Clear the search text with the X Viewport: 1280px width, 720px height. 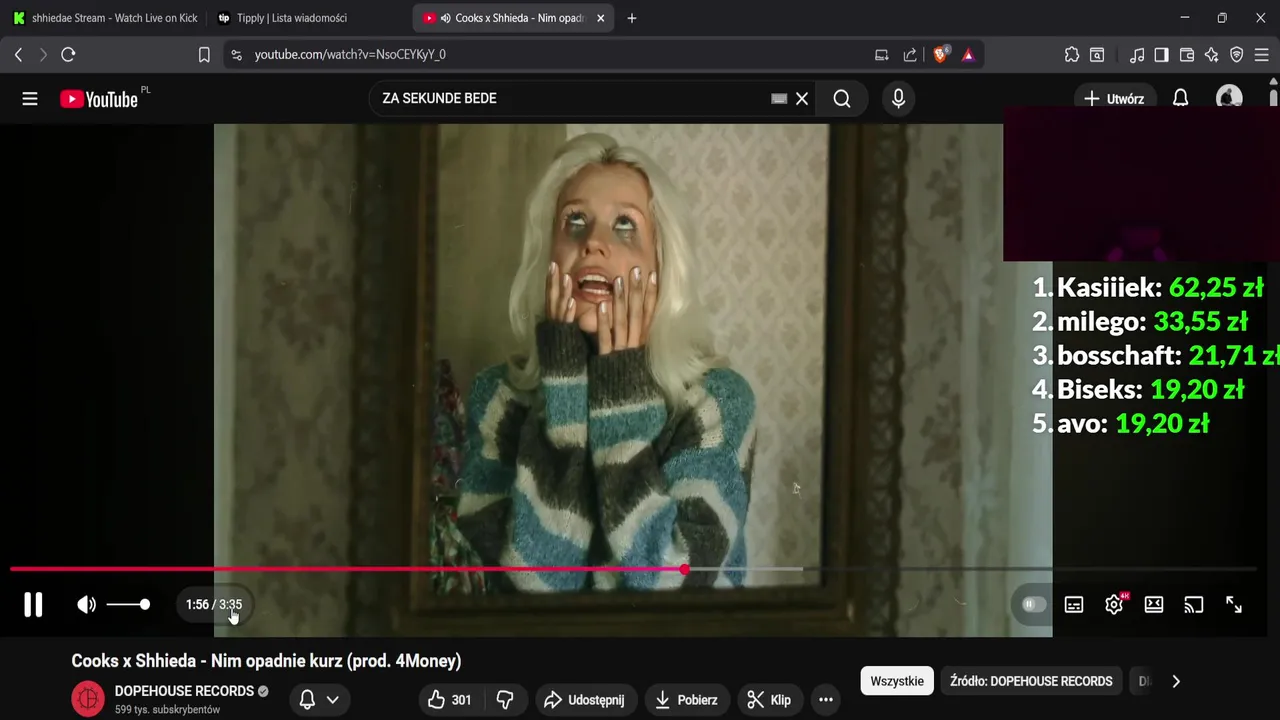(802, 98)
